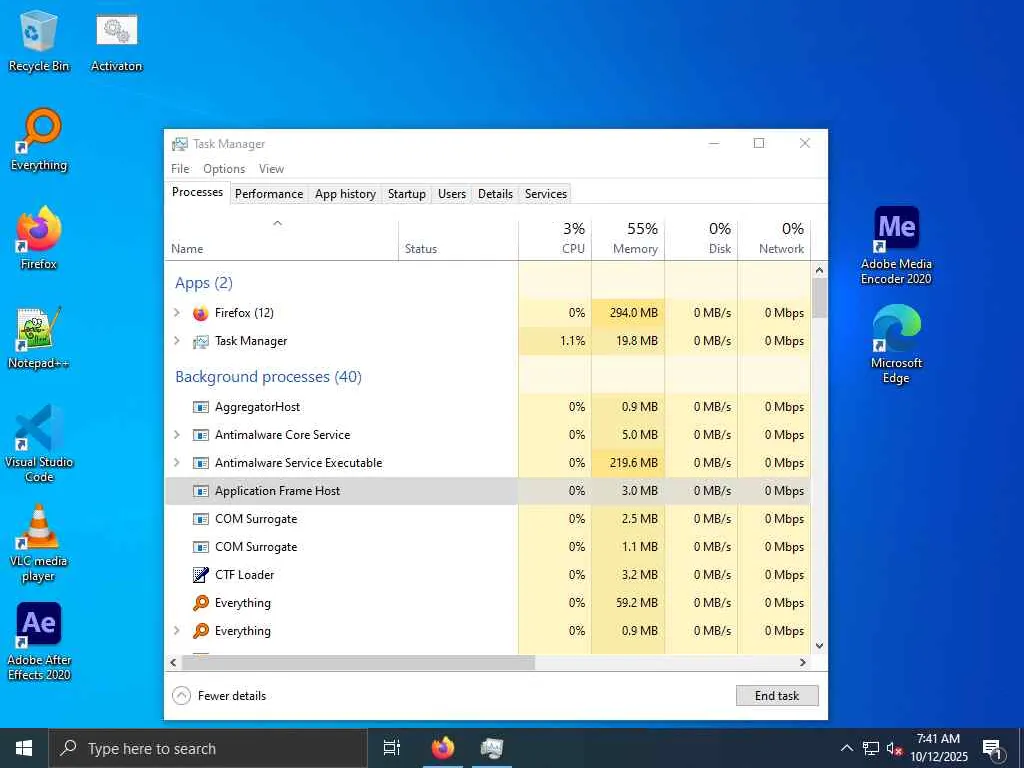This screenshot has width=1024, height=768.
Task: Open the notification center icon
Action: [992, 749]
